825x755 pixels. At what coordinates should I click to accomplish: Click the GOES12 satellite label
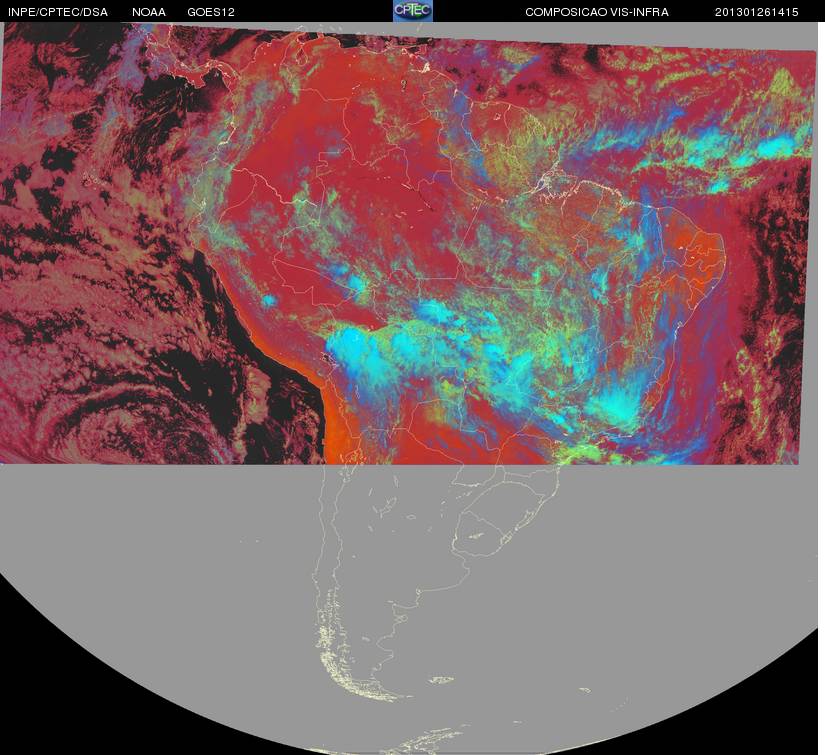click(211, 12)
